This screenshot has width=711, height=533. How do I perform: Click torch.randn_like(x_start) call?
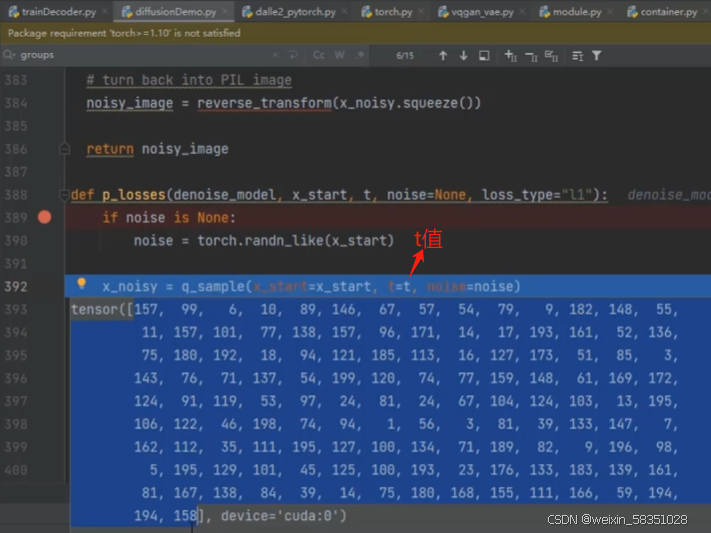(x=296, y=240)
